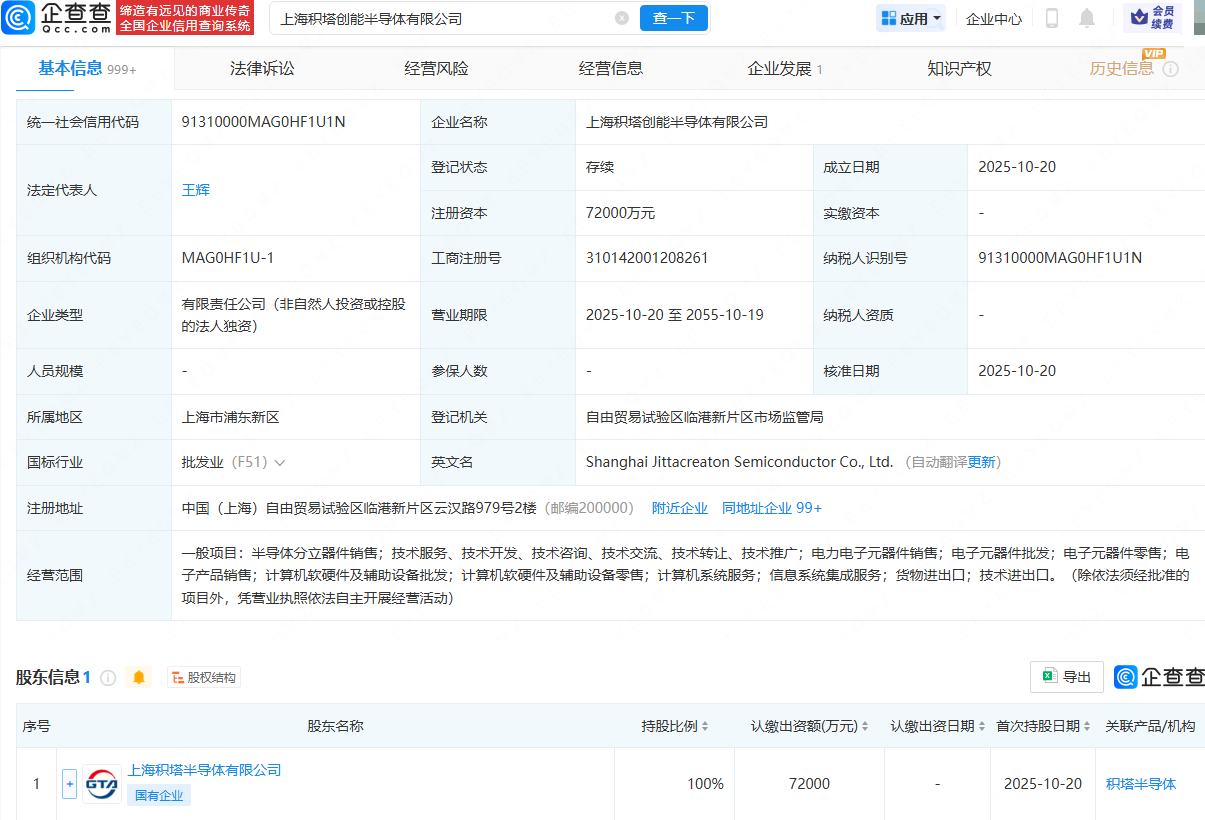Clear the search box with the X icon

622,18
